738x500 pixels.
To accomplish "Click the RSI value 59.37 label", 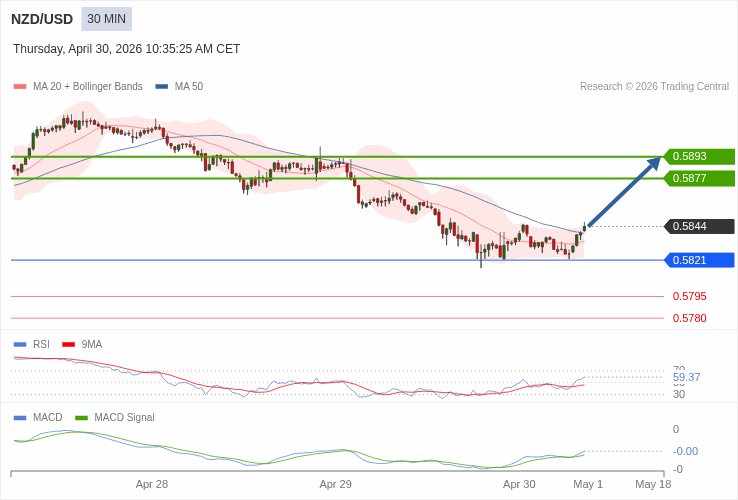I will pyautogui.click(x=686, y=377).
